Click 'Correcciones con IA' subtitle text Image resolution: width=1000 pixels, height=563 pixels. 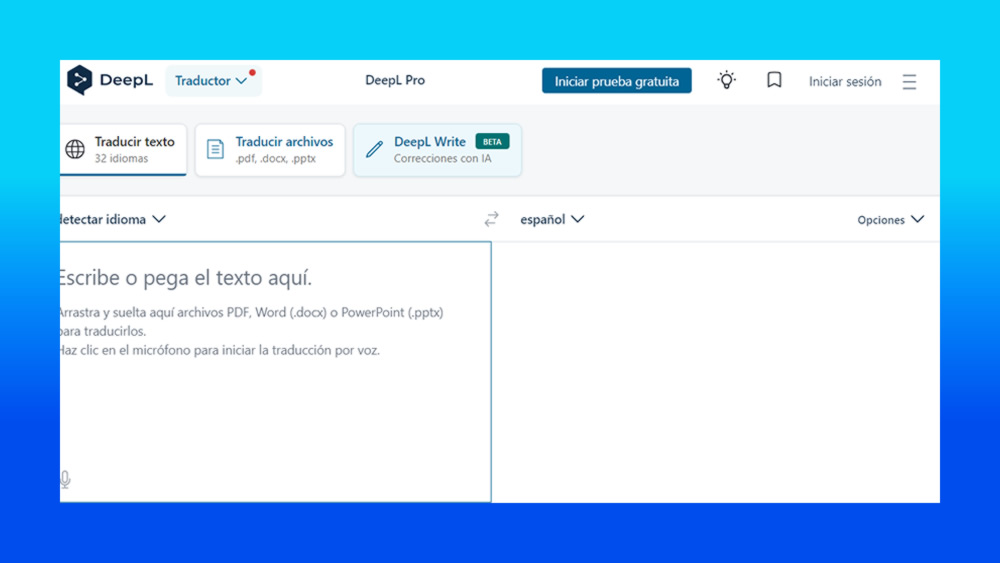443,158
